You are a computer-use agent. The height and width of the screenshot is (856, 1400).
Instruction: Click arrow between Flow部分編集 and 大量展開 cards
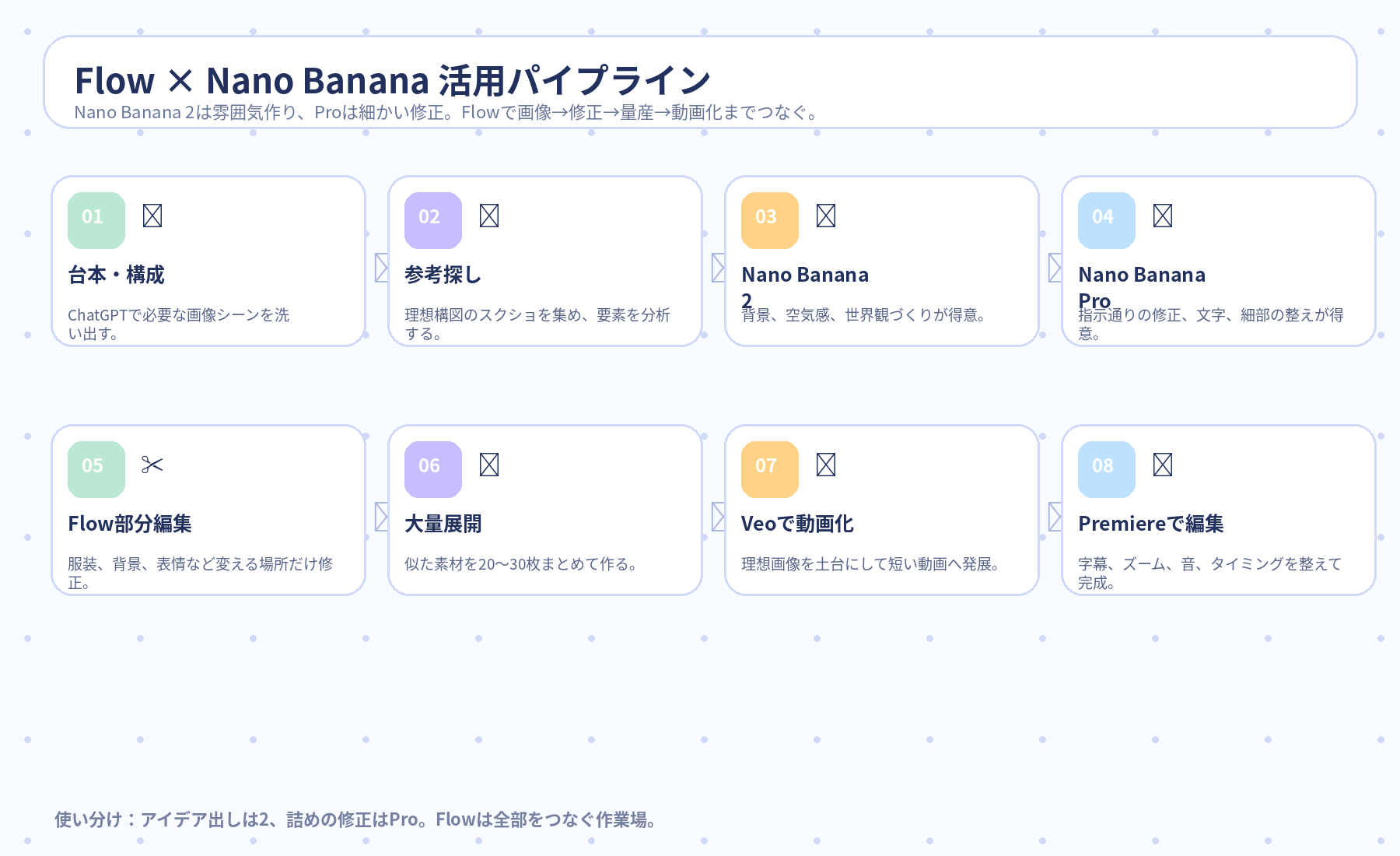point(381,517)
